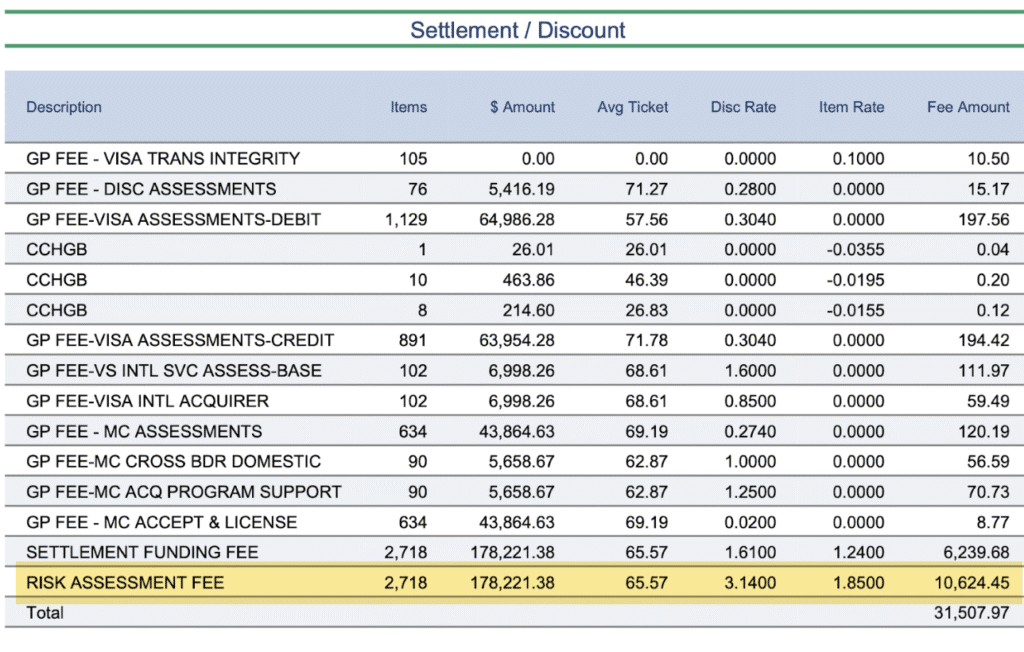Click the 1.2400 item rate value

(859, 553)
